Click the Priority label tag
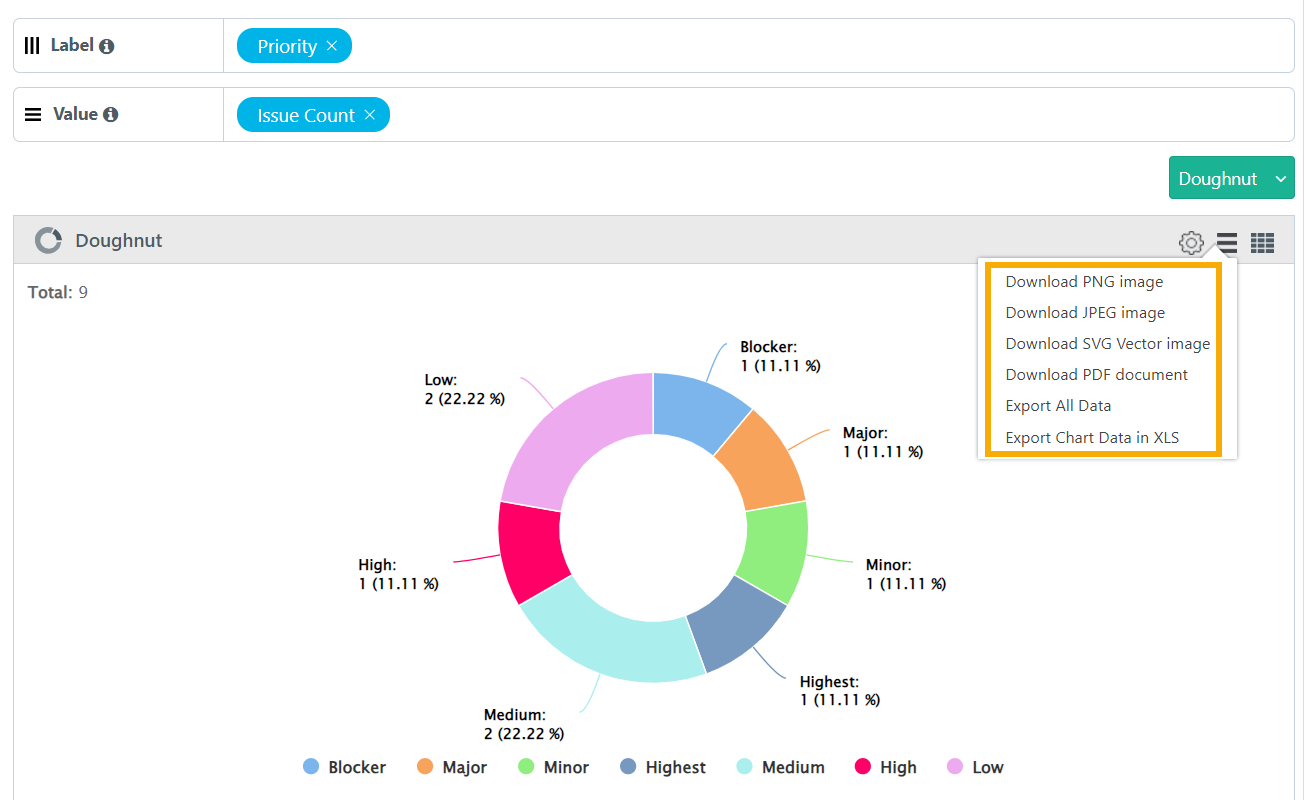The width and height of the screenshot is (1305, 800). click(294, 46)
